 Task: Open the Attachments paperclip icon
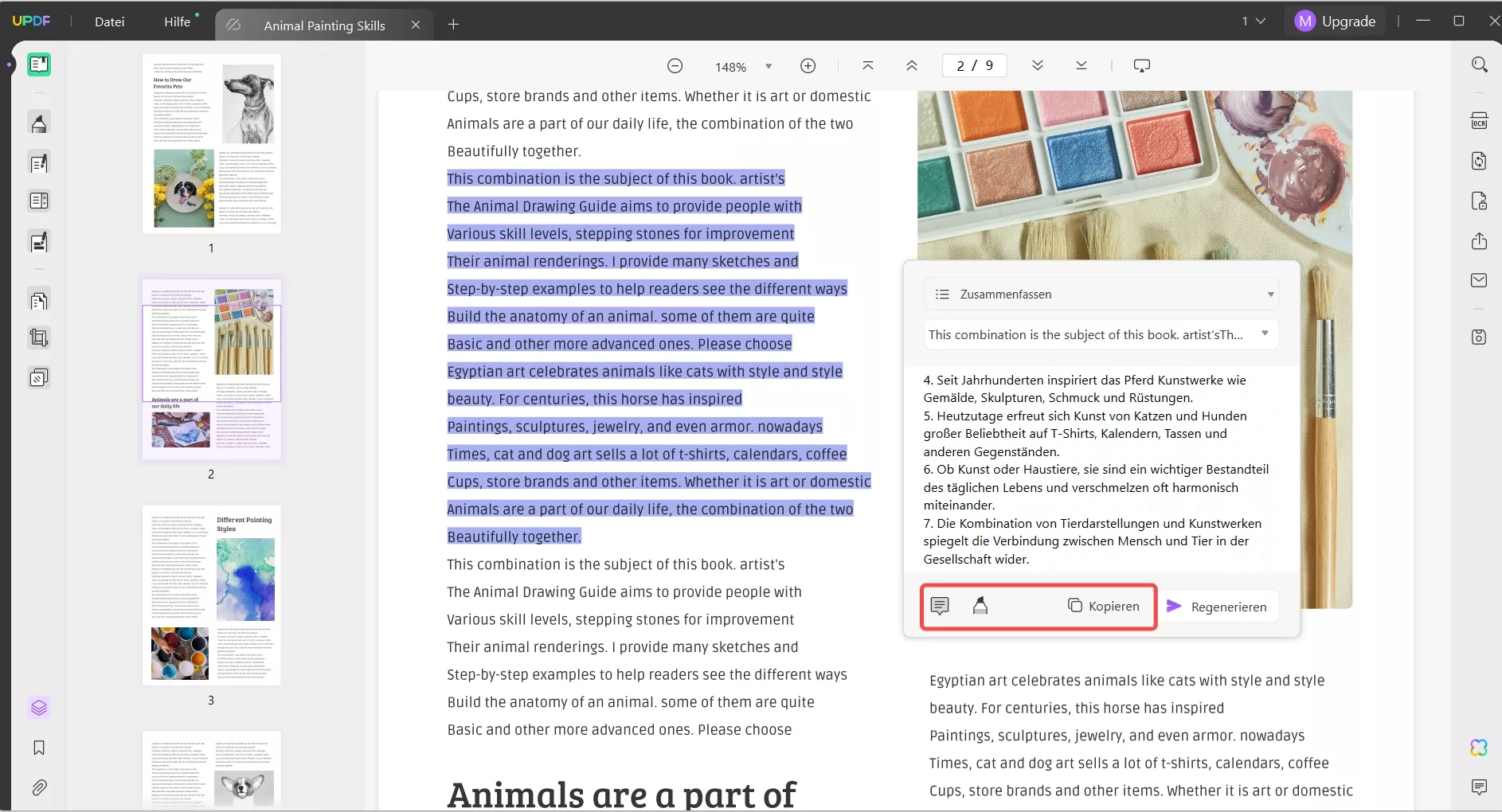(x=38, y=787)
